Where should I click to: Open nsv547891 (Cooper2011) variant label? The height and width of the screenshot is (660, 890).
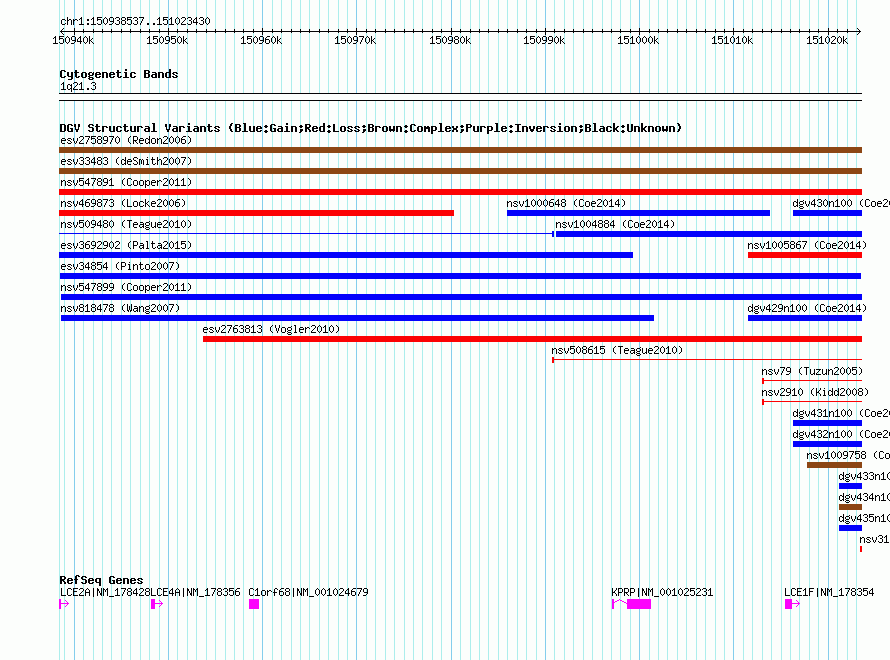126,182
